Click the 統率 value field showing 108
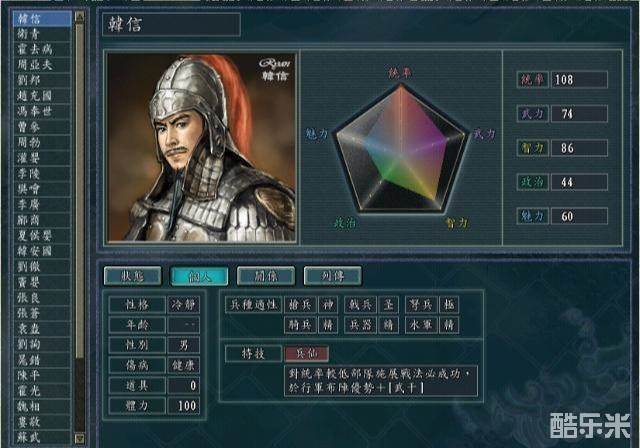Viewport: 640px width, 448px height. pos(579,80)
